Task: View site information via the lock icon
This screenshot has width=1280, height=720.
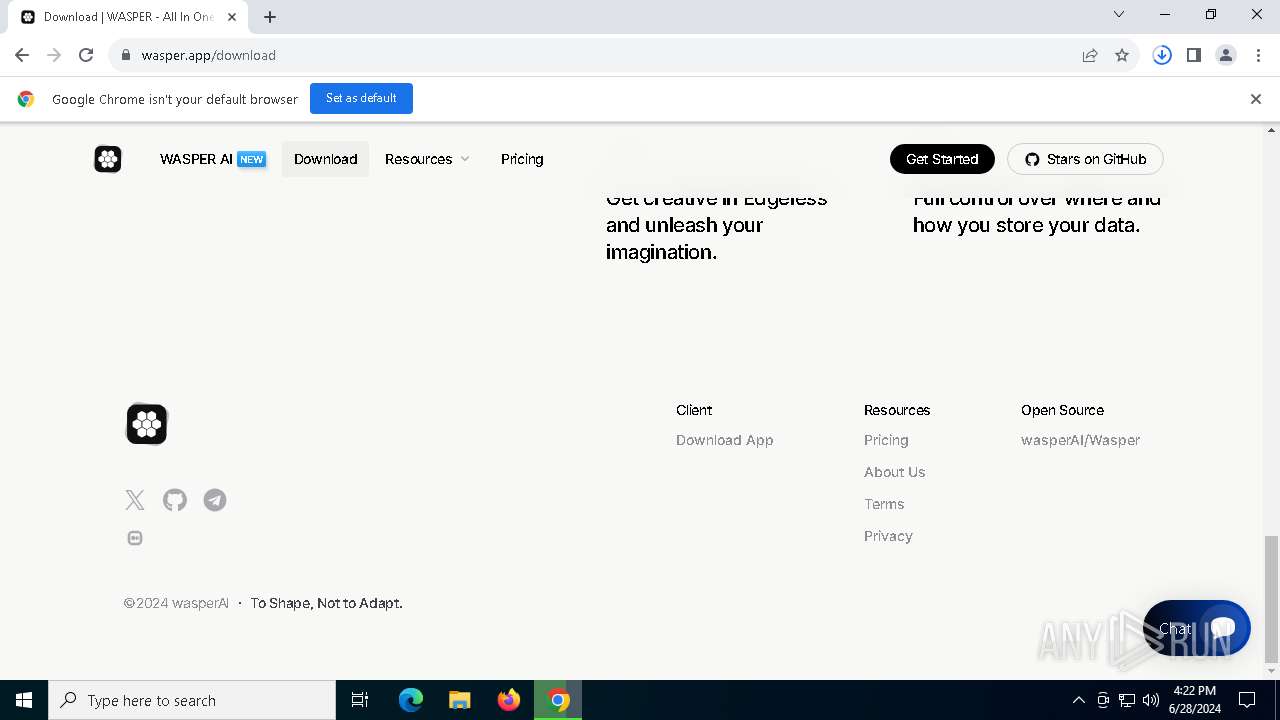Action: click(126, 55)
